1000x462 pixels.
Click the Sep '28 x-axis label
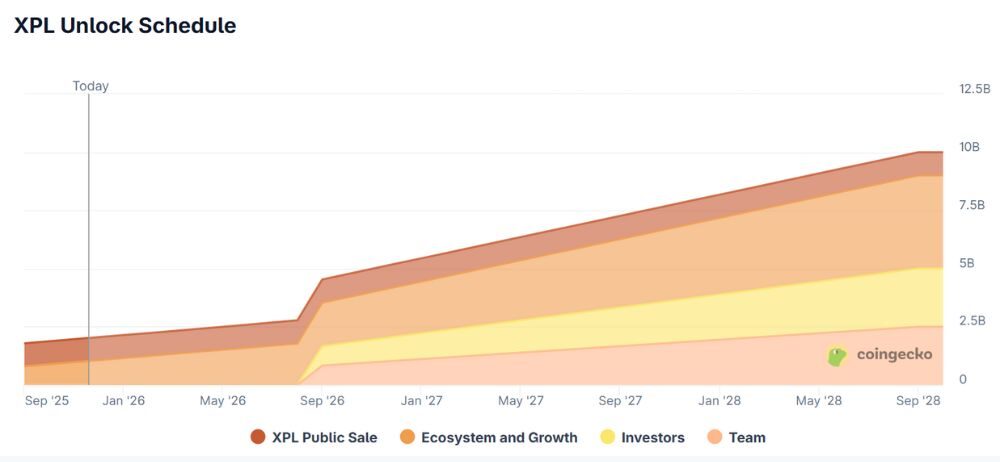click(914, 401)
